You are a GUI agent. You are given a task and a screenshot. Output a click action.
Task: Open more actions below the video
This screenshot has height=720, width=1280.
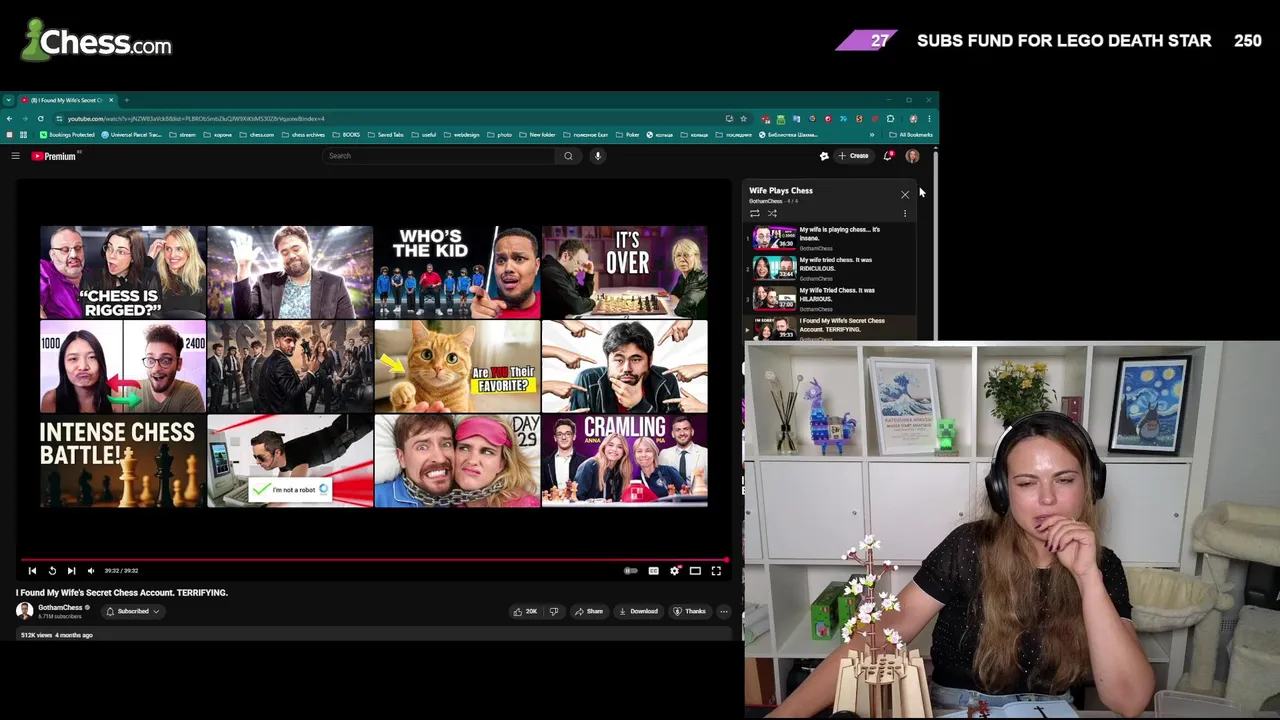[x=724, y=611]
